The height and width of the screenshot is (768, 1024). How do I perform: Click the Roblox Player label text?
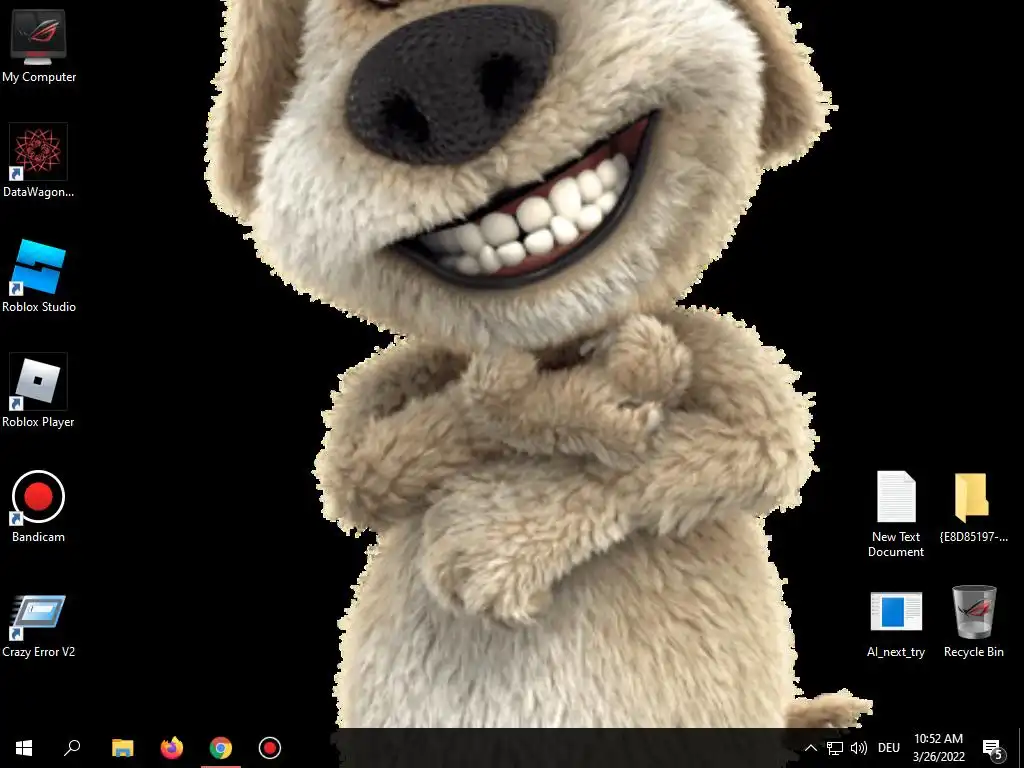(39, 422)
